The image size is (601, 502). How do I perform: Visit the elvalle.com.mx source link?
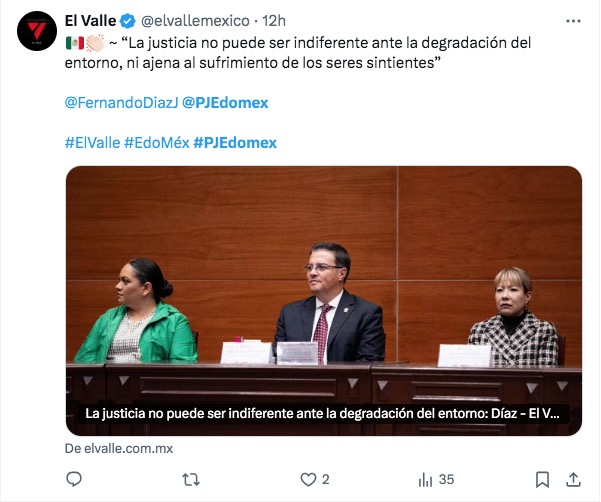tap(119, 448)
